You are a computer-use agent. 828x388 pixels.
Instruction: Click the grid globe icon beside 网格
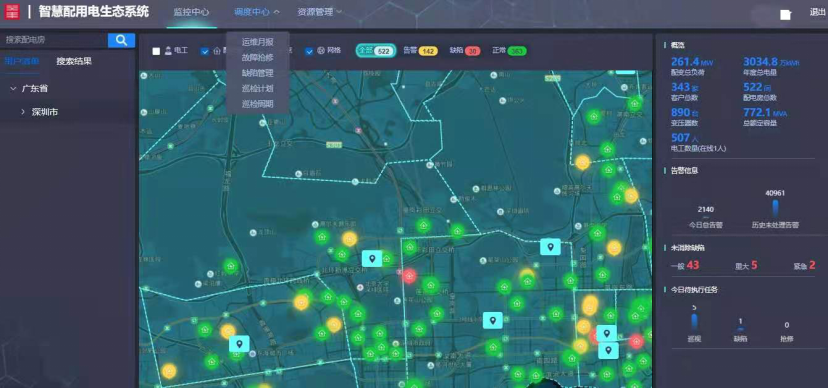pyautogui.click(x=321, y=51)
